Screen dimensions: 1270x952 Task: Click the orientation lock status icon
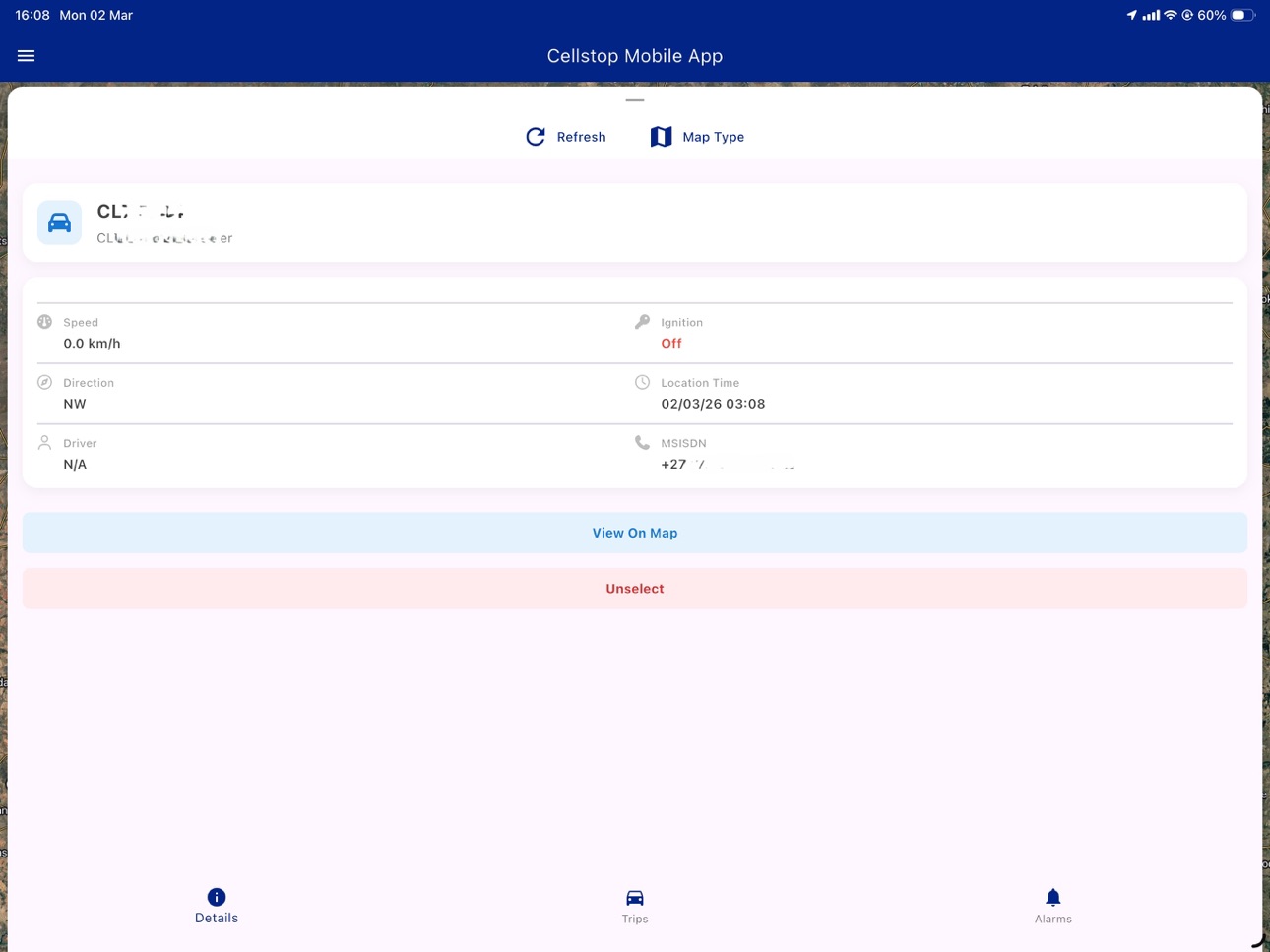pyautogui.click(x=1187, y=15)
